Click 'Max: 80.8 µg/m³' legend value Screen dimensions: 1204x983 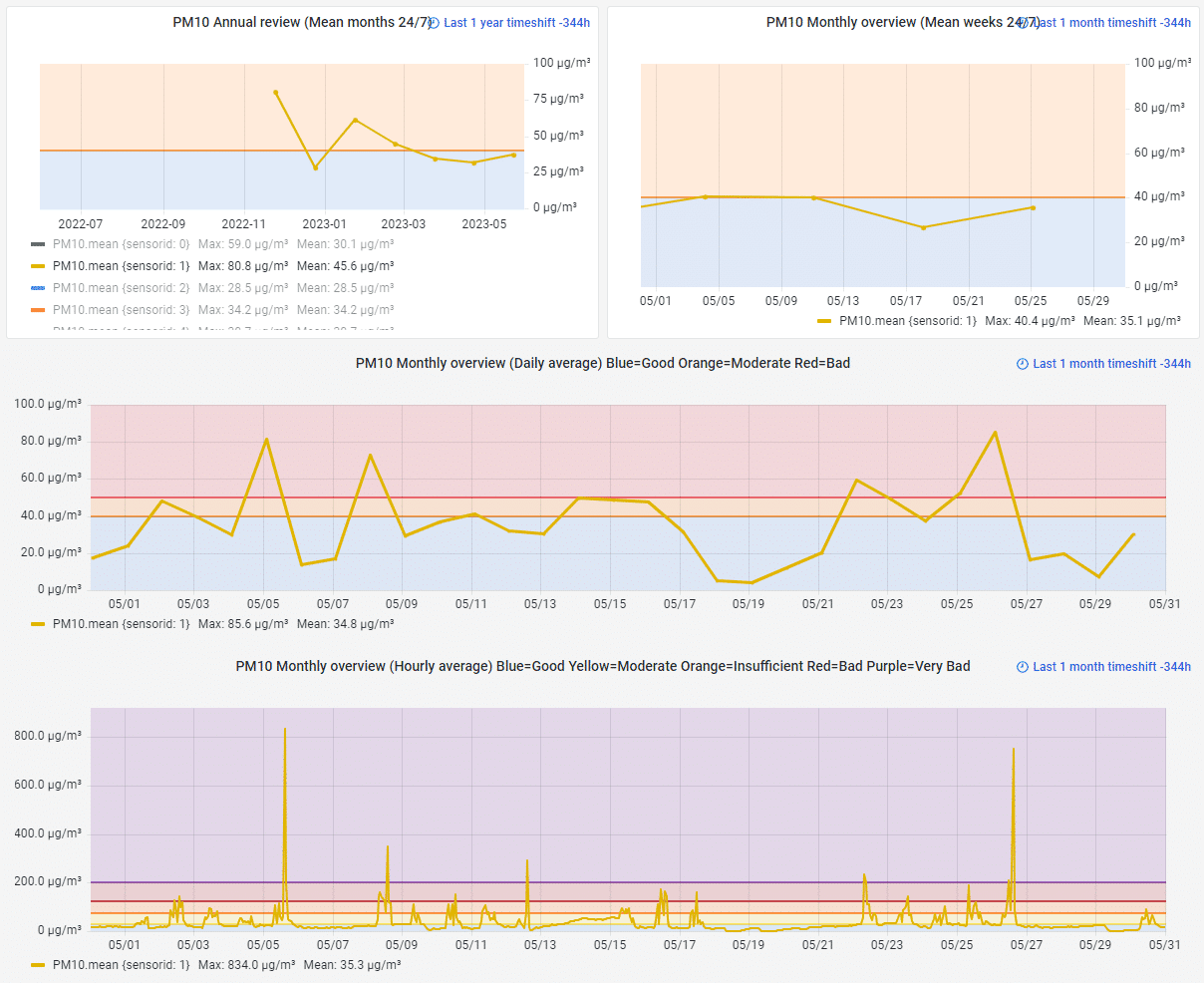[x=243, y=266]
